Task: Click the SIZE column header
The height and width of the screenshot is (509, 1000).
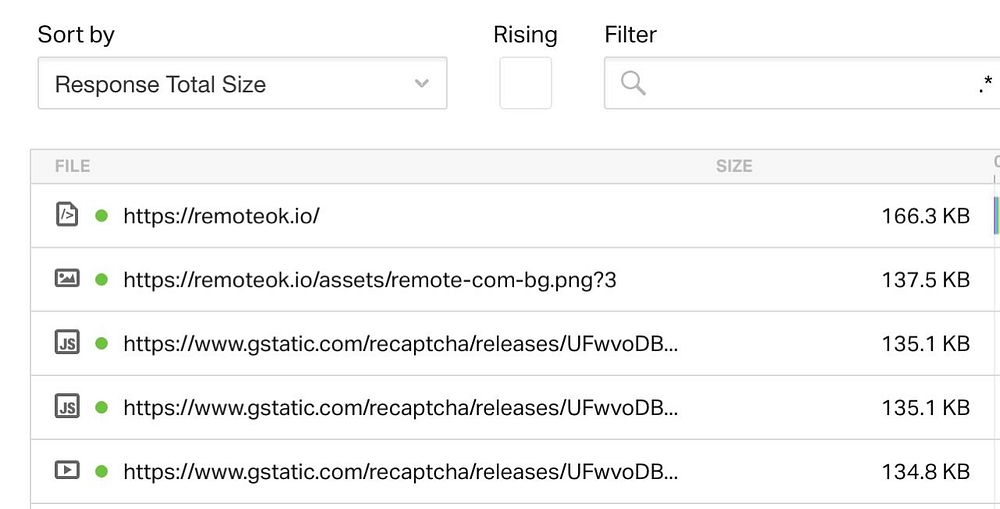Action: click(x=734, y=166)
